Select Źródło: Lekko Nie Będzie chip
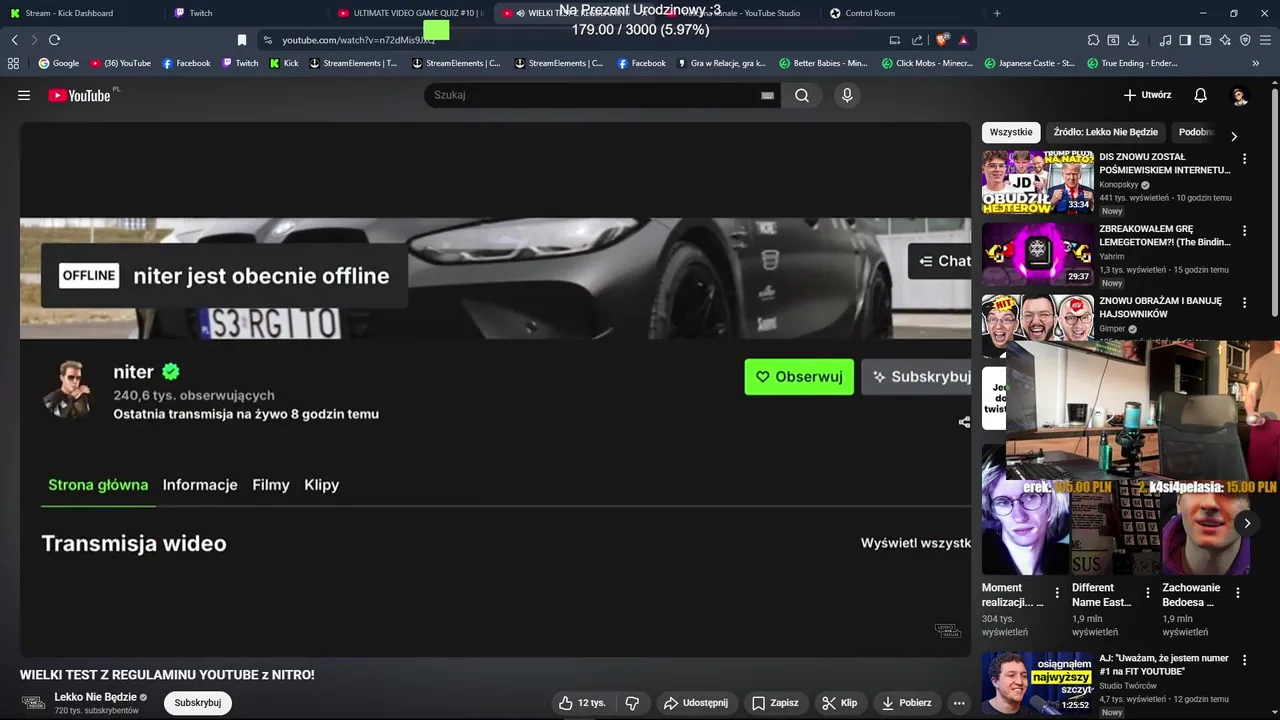 click(x=1105, y=132)
